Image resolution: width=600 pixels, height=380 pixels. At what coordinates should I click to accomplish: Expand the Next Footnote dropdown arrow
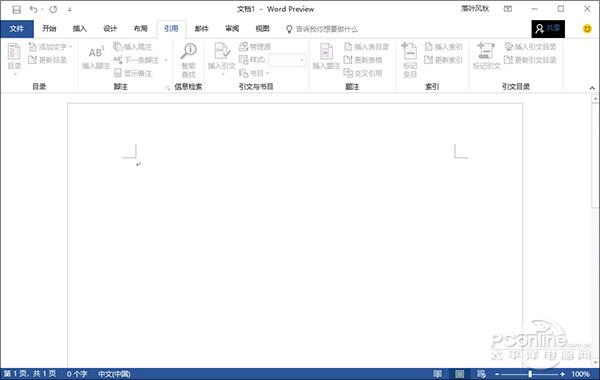(x=165, y=60)
